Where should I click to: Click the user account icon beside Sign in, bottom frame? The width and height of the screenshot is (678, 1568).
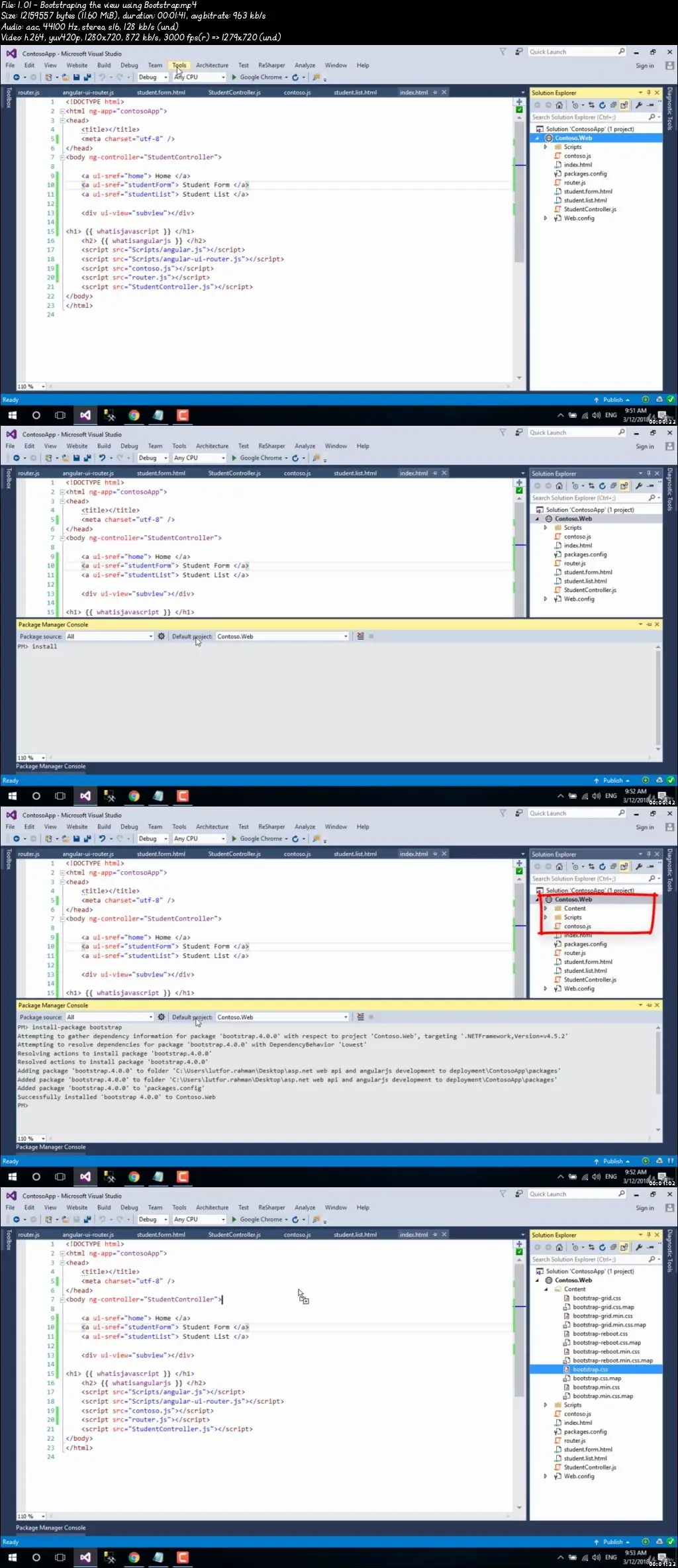pos(669,1208)
